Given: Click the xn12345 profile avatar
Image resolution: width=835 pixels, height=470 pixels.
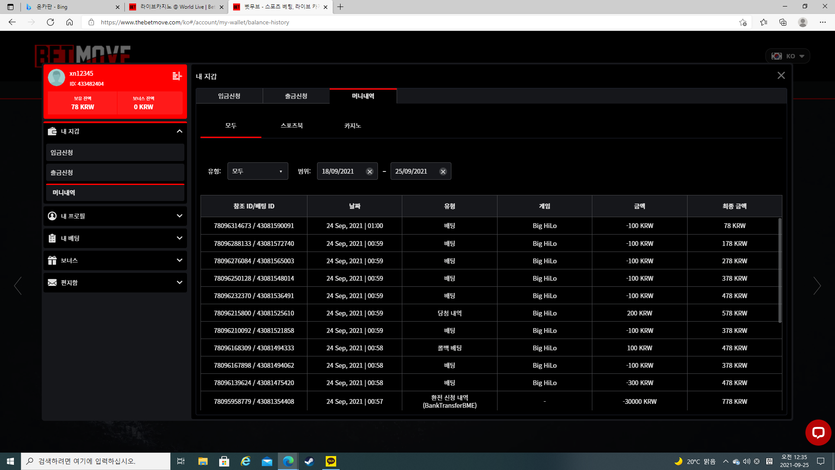Looking at the screenshot, I should (x=56, y=78).
